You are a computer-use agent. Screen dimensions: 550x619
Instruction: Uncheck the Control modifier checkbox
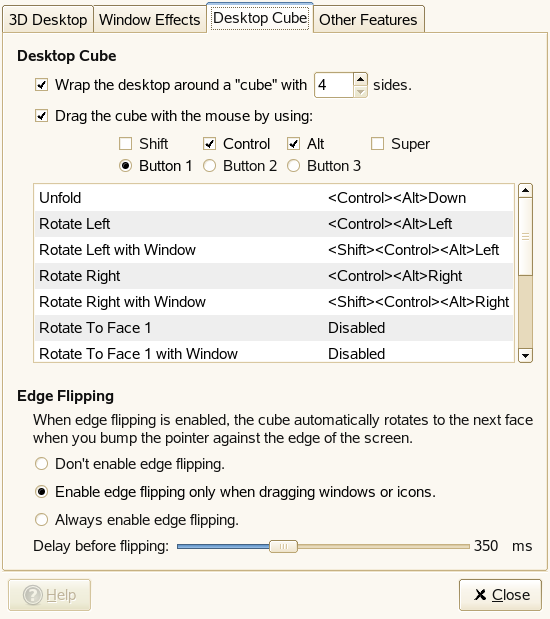(209, 144)
